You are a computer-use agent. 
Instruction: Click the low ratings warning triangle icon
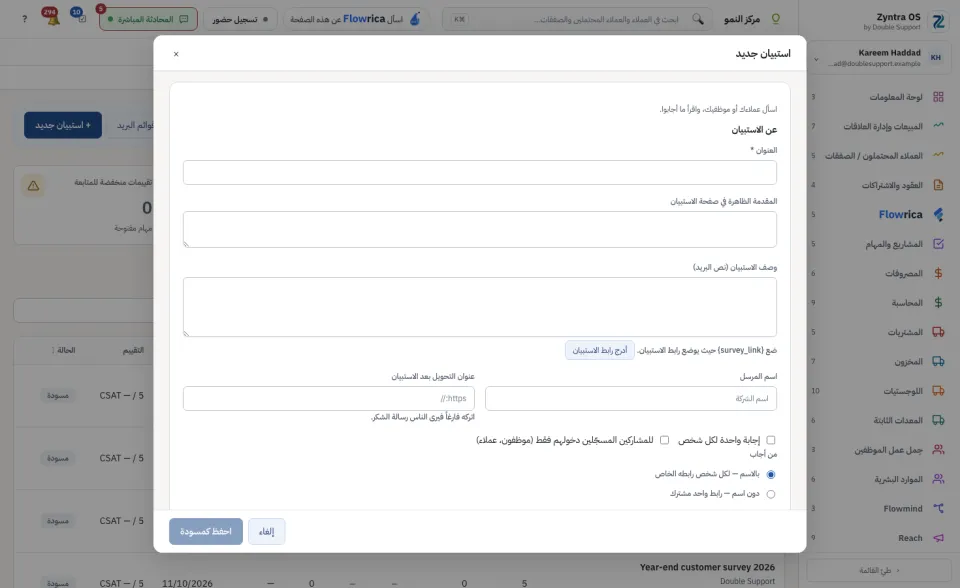tap(33, 186)
